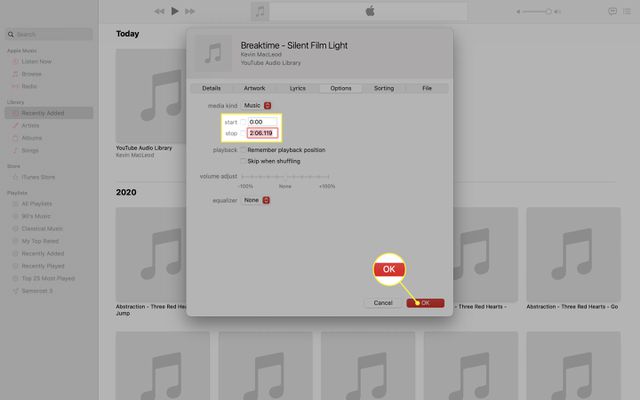The height and width of the screenshot is (400, 640).
Task: Switch to the File tab
Action: click(427, 88)
